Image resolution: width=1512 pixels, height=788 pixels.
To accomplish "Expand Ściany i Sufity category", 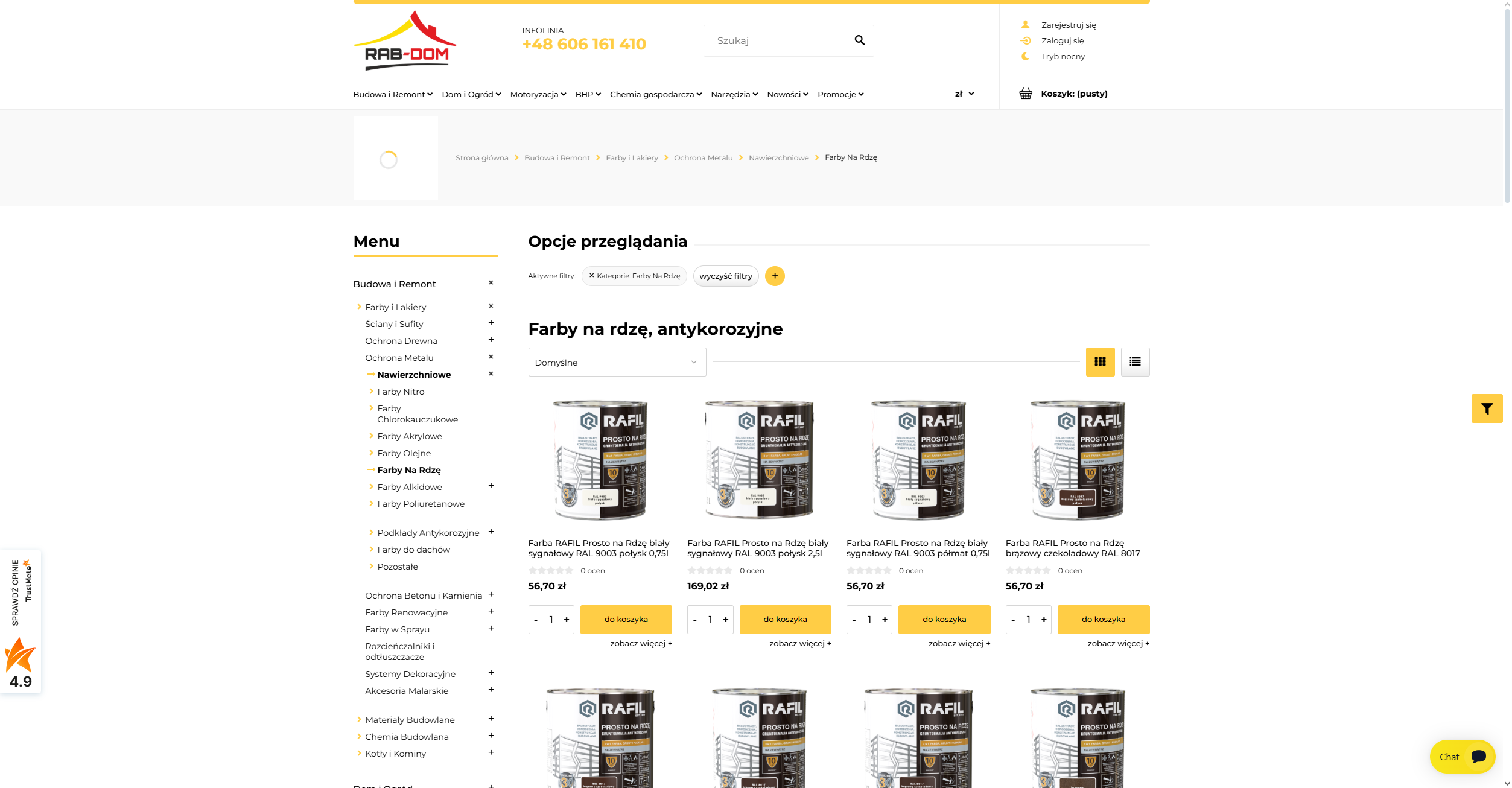I will 491,323.
